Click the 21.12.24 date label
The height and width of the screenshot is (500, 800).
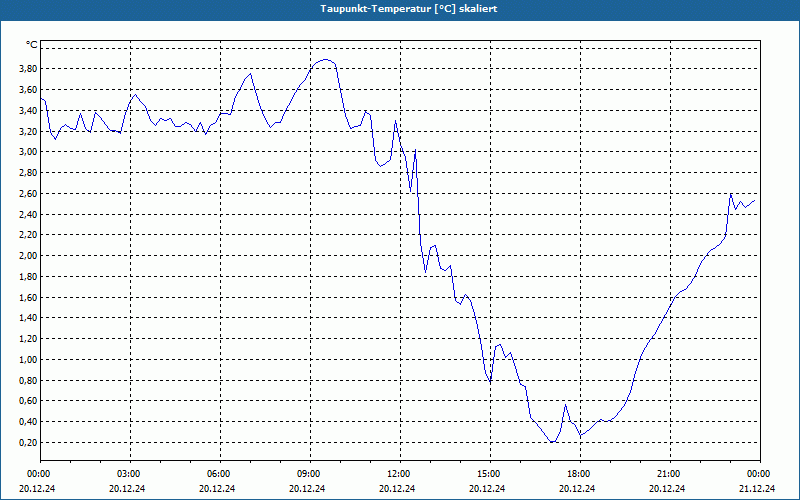click(757, 489)
